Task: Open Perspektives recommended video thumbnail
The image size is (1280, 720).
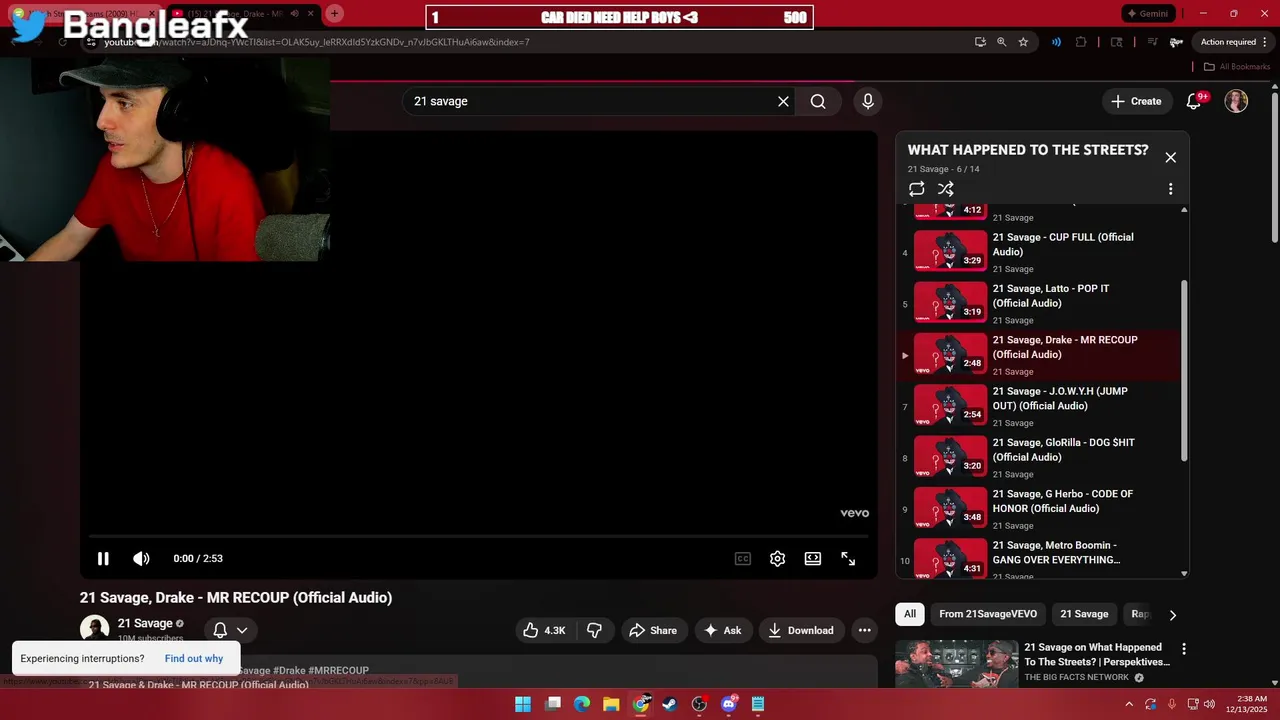Action: point(956,663)
